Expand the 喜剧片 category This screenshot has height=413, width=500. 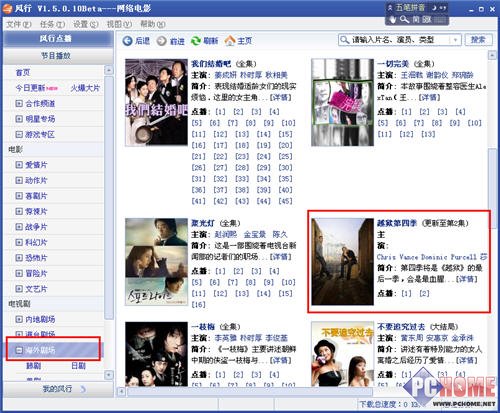click(x=19, y=196)
